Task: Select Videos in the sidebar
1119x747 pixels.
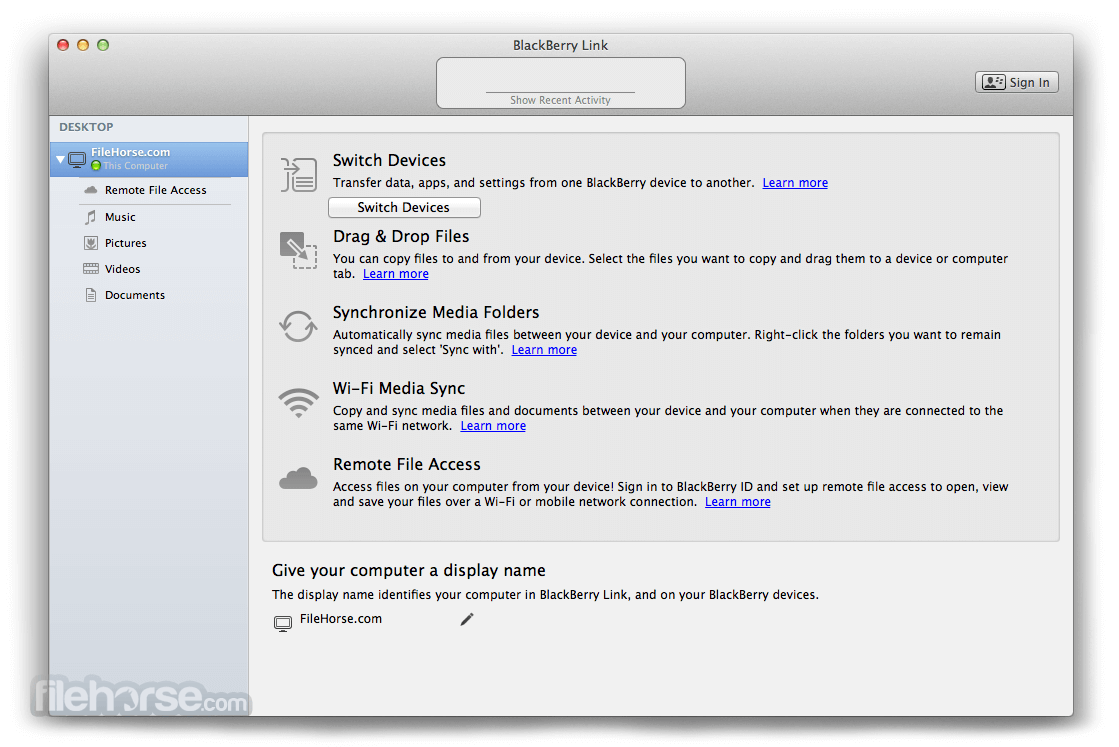Action: pyautogui.click(x=123, y=269)
